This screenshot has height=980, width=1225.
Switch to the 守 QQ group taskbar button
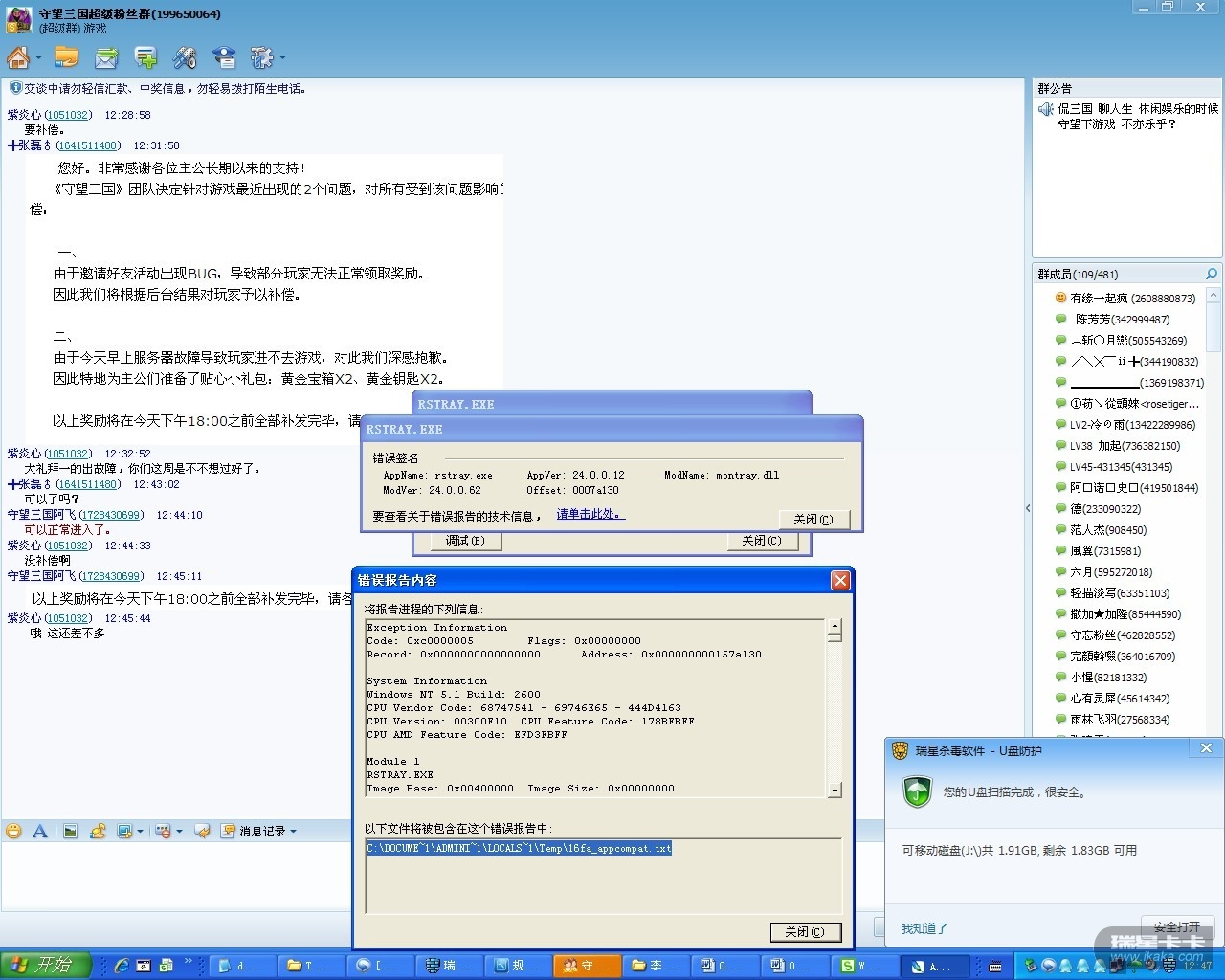589,966
